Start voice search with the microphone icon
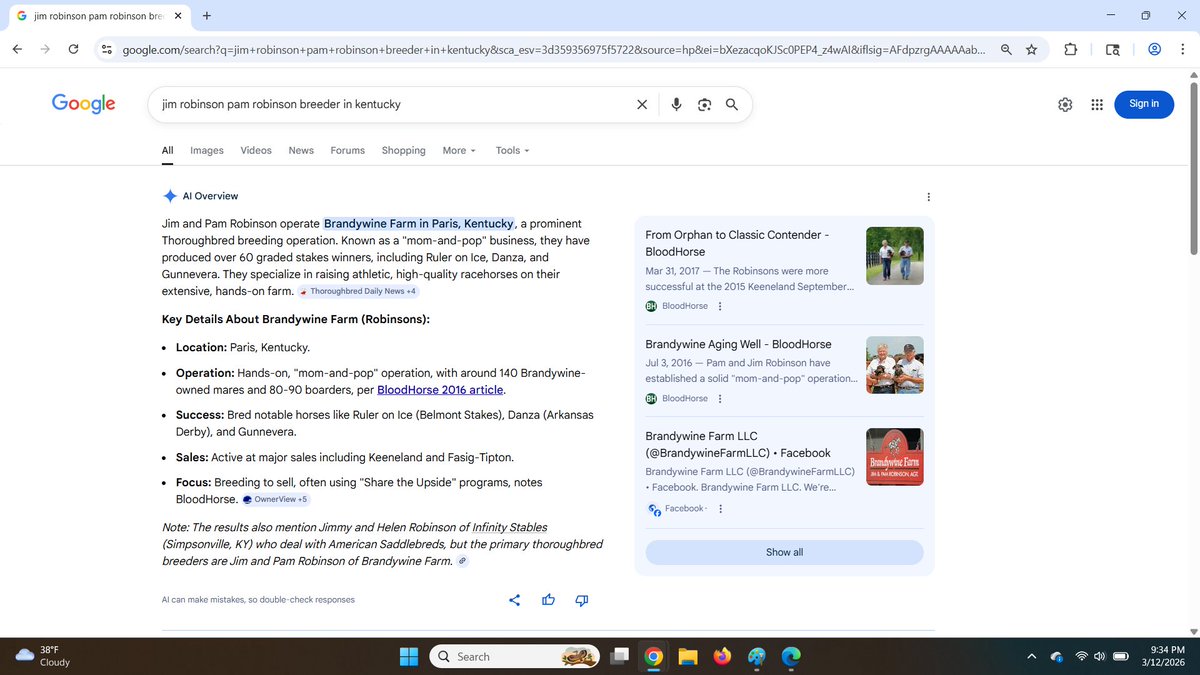Screen dimensions: 1200x675 coord(677,104)
